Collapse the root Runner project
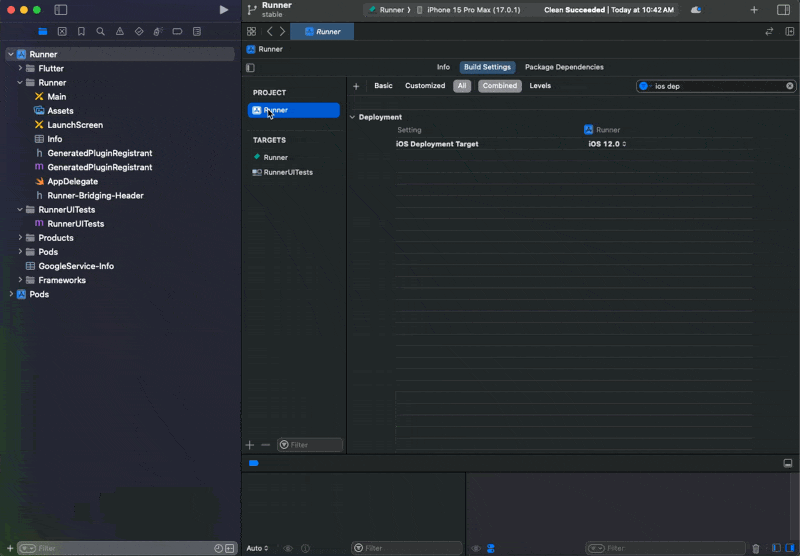 coord(11,54)
